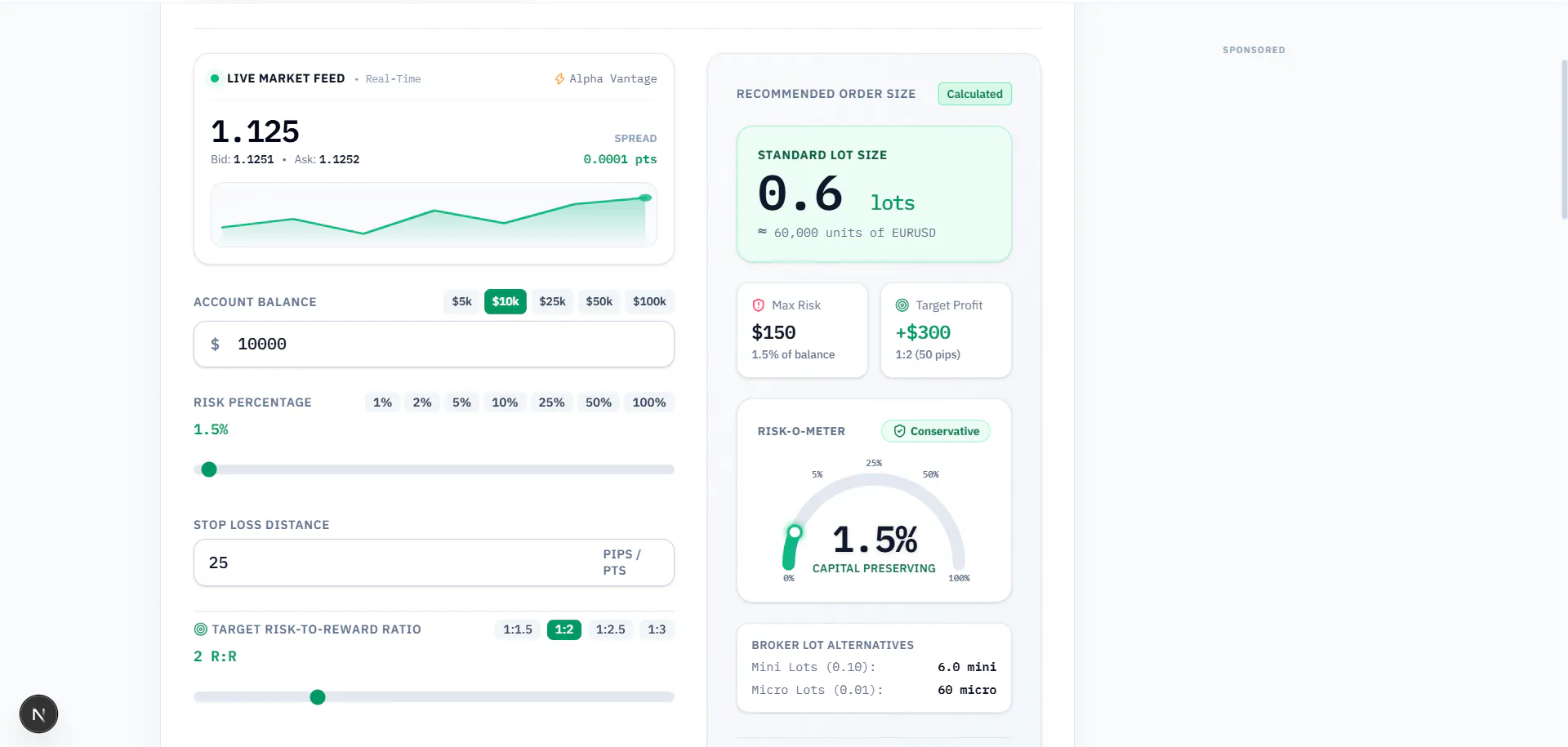Viewport: 1568px width, 747px height.
Task: Choose the 1:3 risk-reward ratio
Action: click(x=657, y=629)
